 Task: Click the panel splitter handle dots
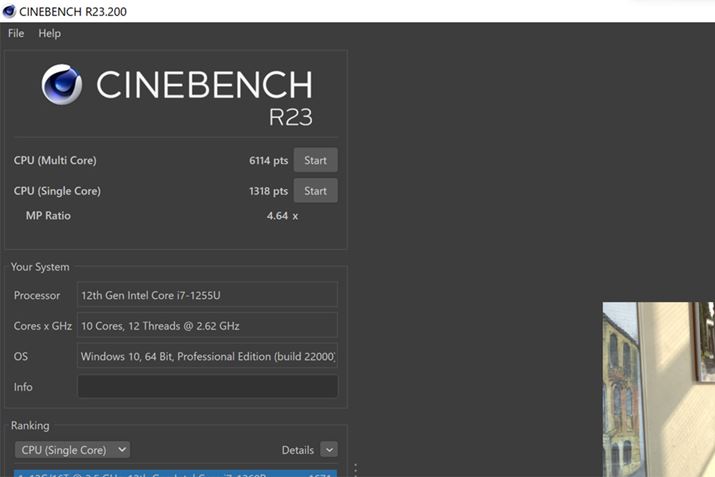click(356, 470)
